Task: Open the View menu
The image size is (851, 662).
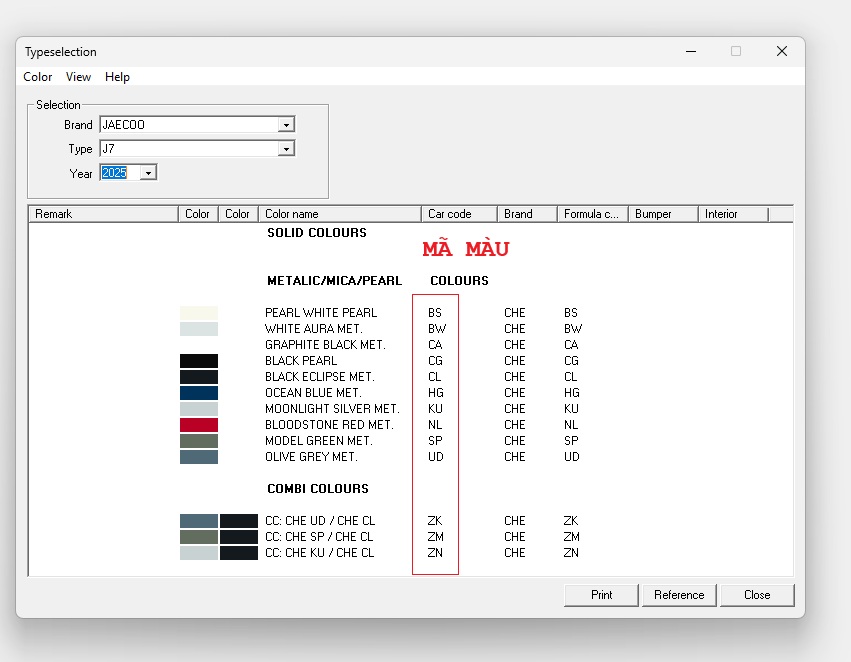Action: pos(78,77)
